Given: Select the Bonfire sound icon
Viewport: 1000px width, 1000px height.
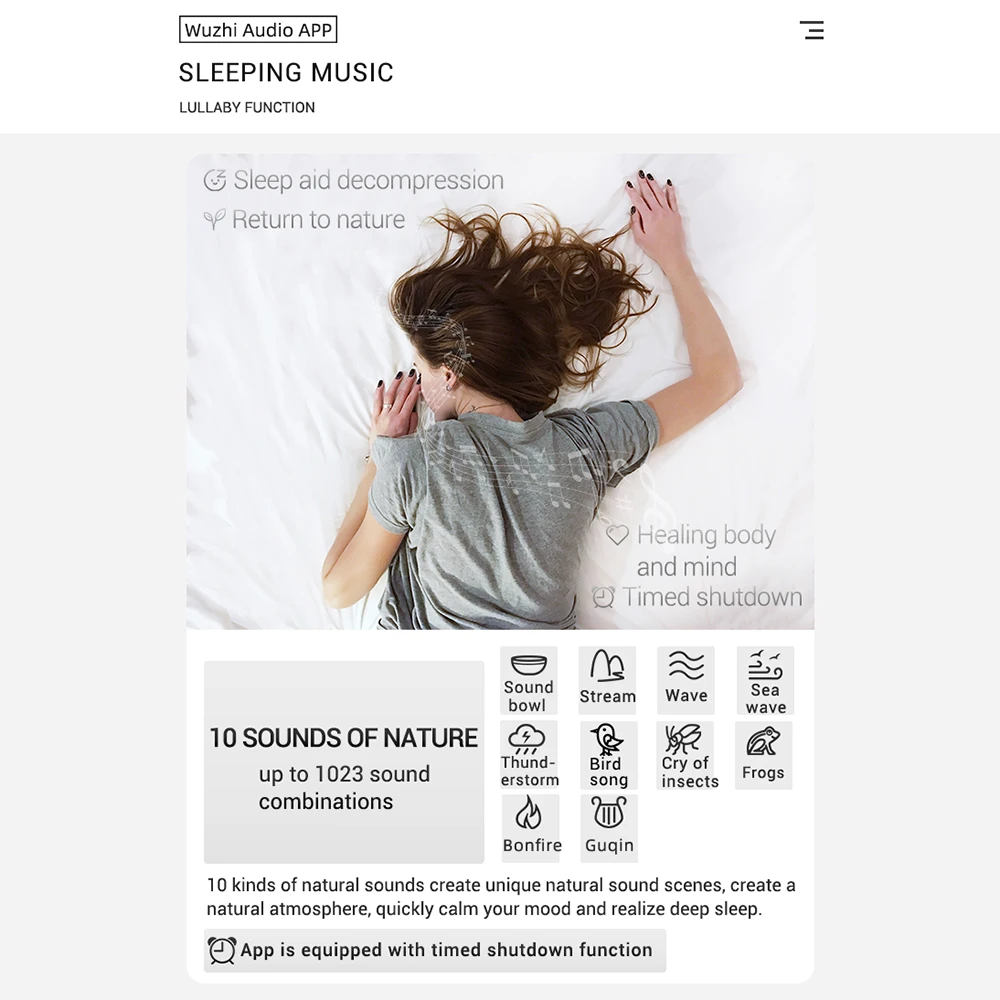Looking at the screenshot, I should pyautogui.click(x=531, y=828).
